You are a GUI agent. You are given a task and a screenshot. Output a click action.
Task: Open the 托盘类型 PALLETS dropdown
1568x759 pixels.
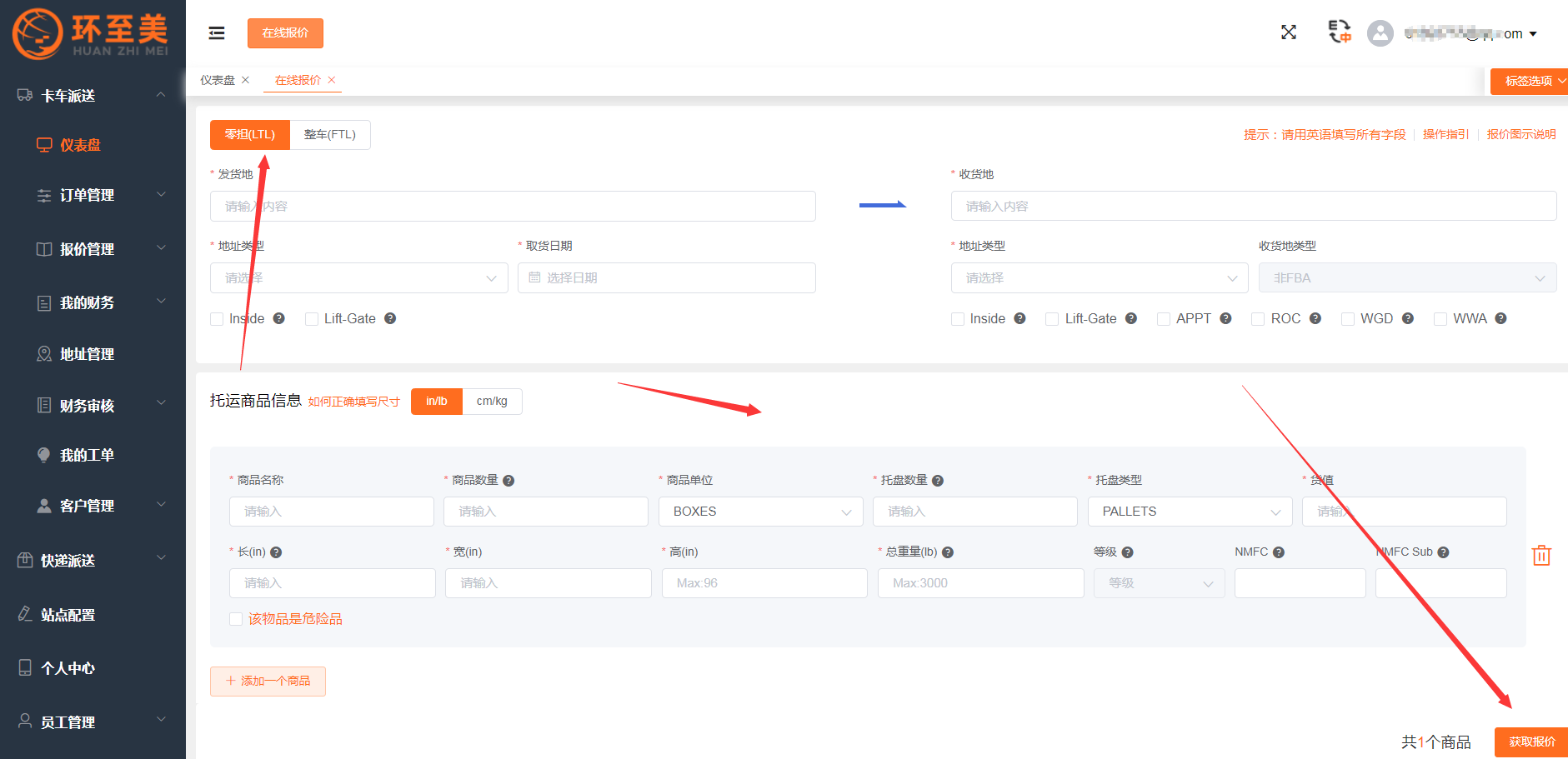(x=1190, y=512)
